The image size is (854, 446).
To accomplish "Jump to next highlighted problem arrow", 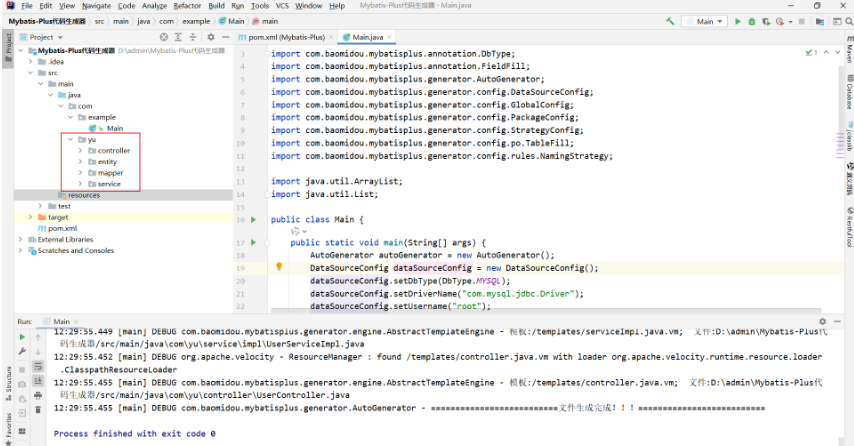I will click(x=838, y=52).
